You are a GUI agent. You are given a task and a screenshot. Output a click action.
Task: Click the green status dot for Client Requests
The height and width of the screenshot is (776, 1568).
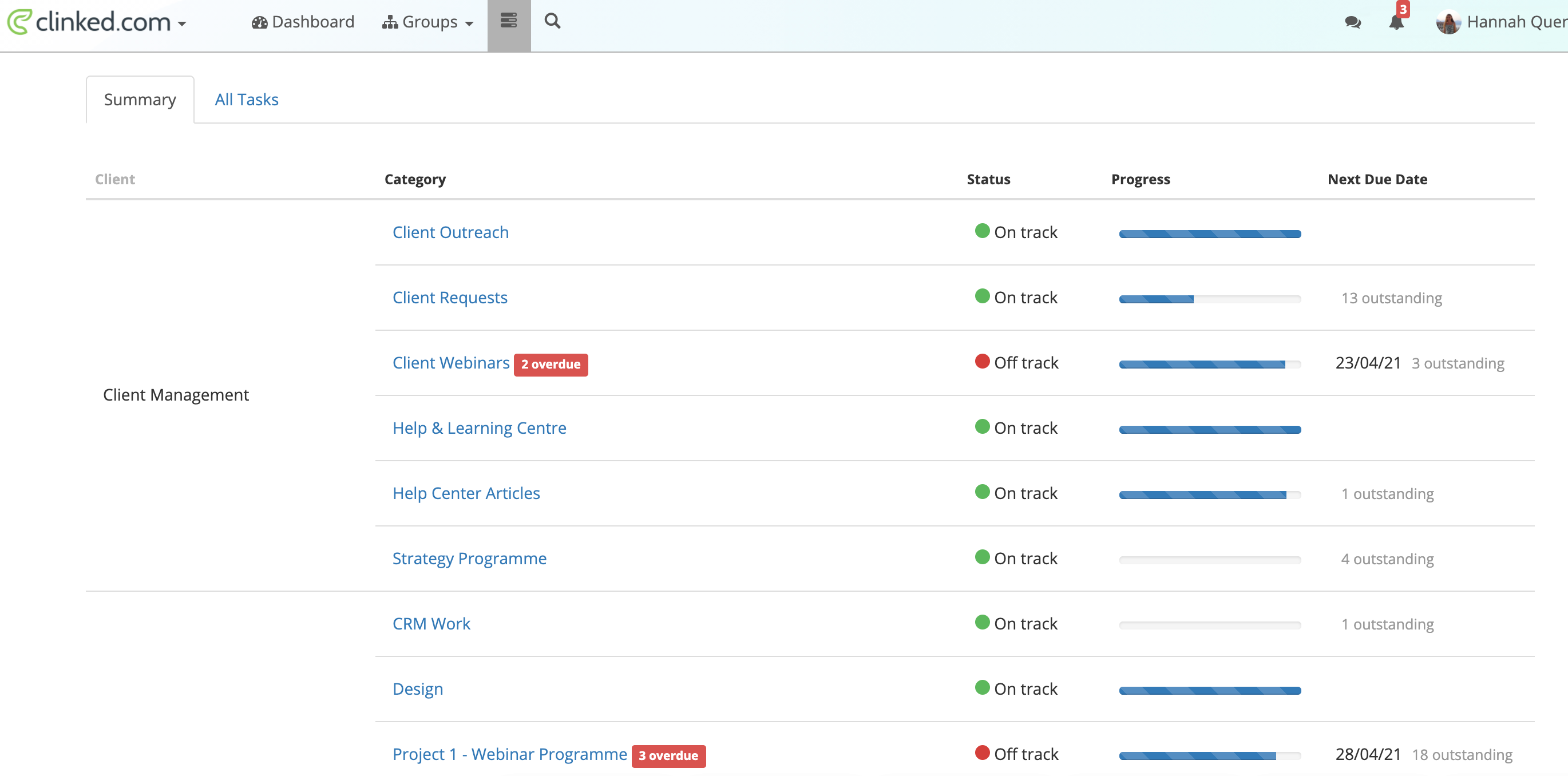982,296
